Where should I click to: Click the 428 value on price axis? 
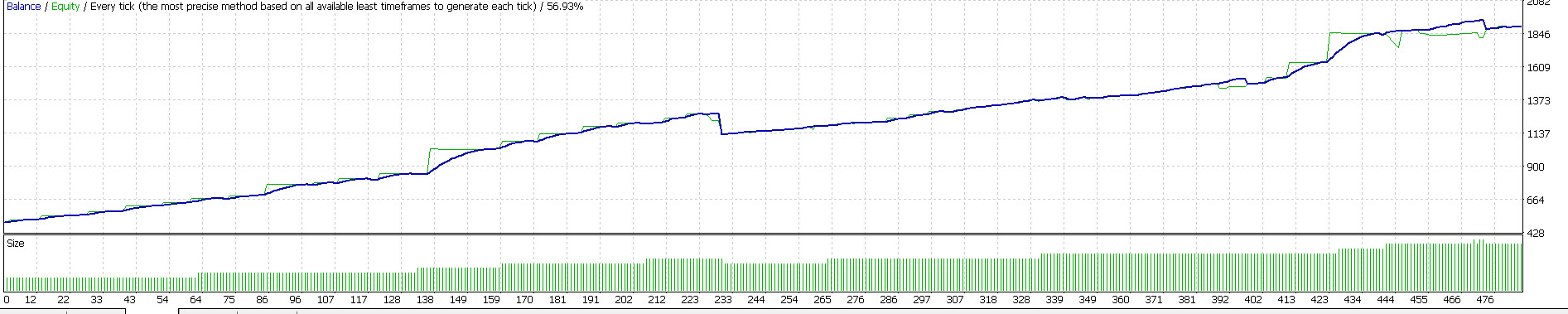[1536, 234]
